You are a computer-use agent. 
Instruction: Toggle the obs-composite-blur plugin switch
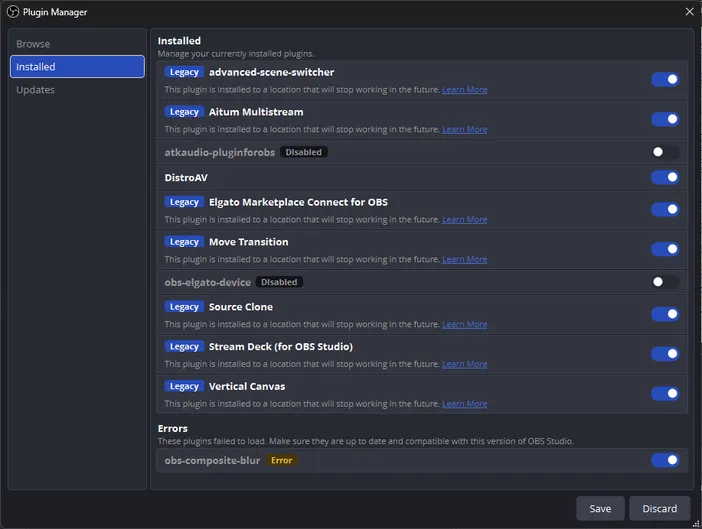665,460
